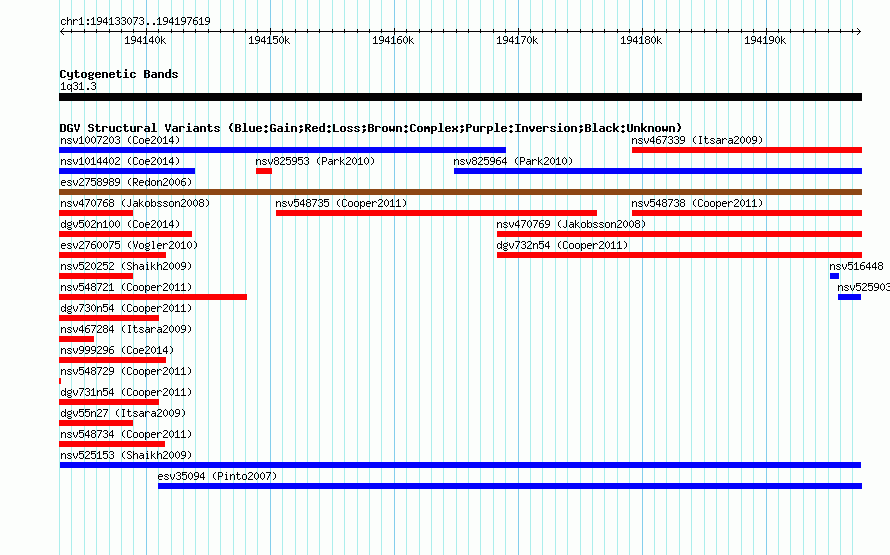Open variant nsv470768 (Jakobsson2008)
This screenshot has height=555, width=890.
pyautogui.click(x=135, y=203)
